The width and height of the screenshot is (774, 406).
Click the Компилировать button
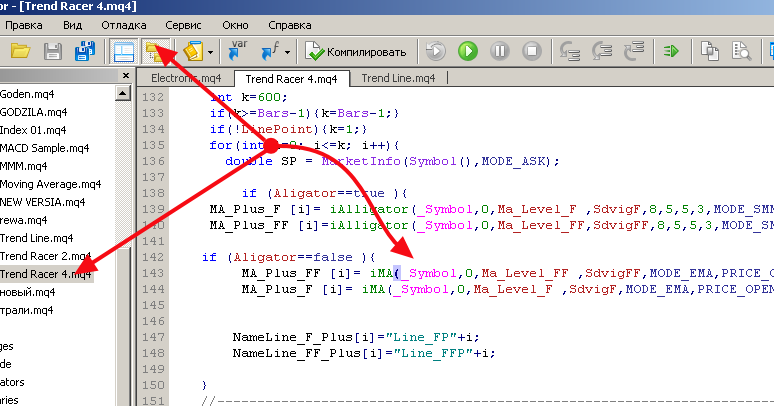tap(355, 51)
